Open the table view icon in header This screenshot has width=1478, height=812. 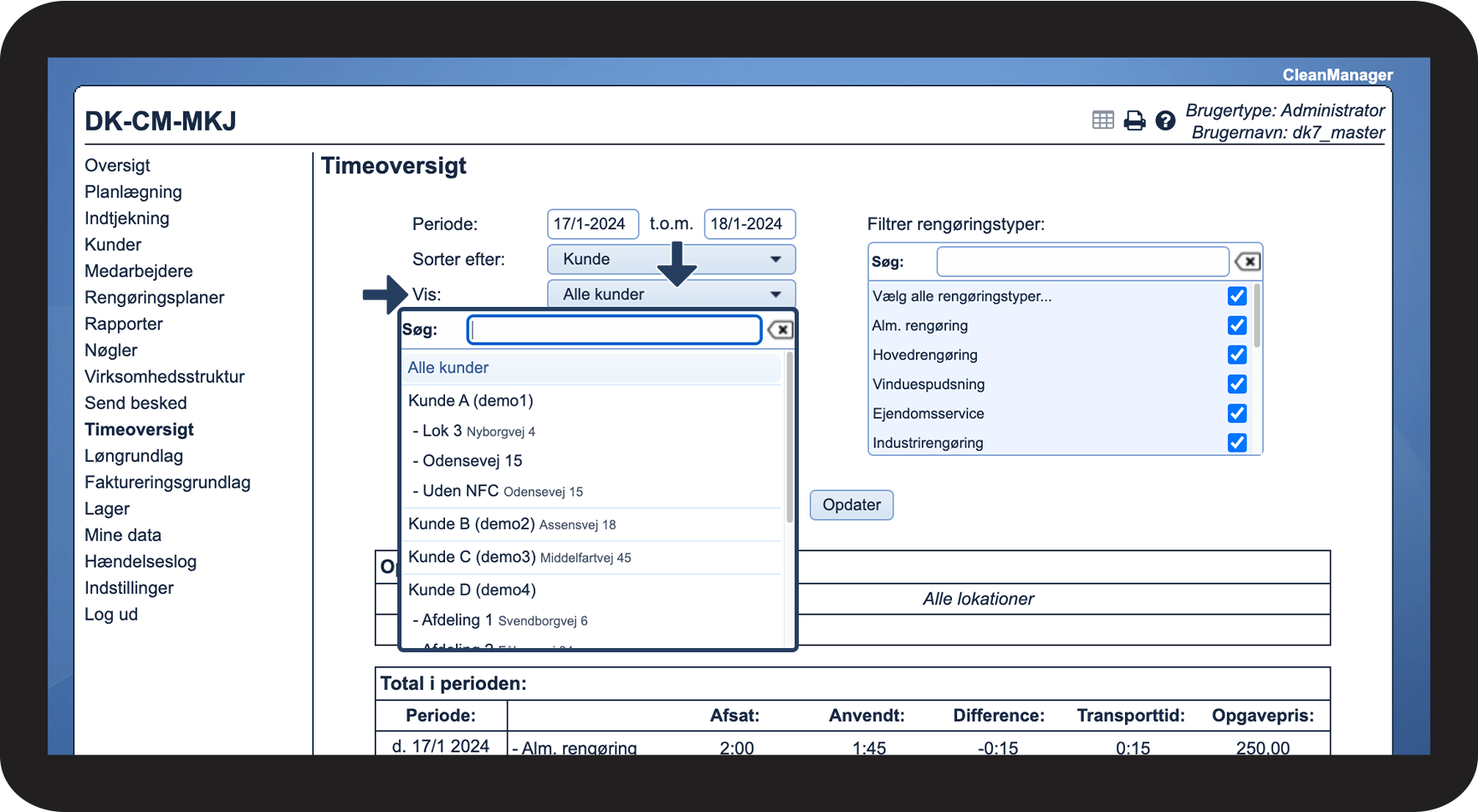(1102, 120)
